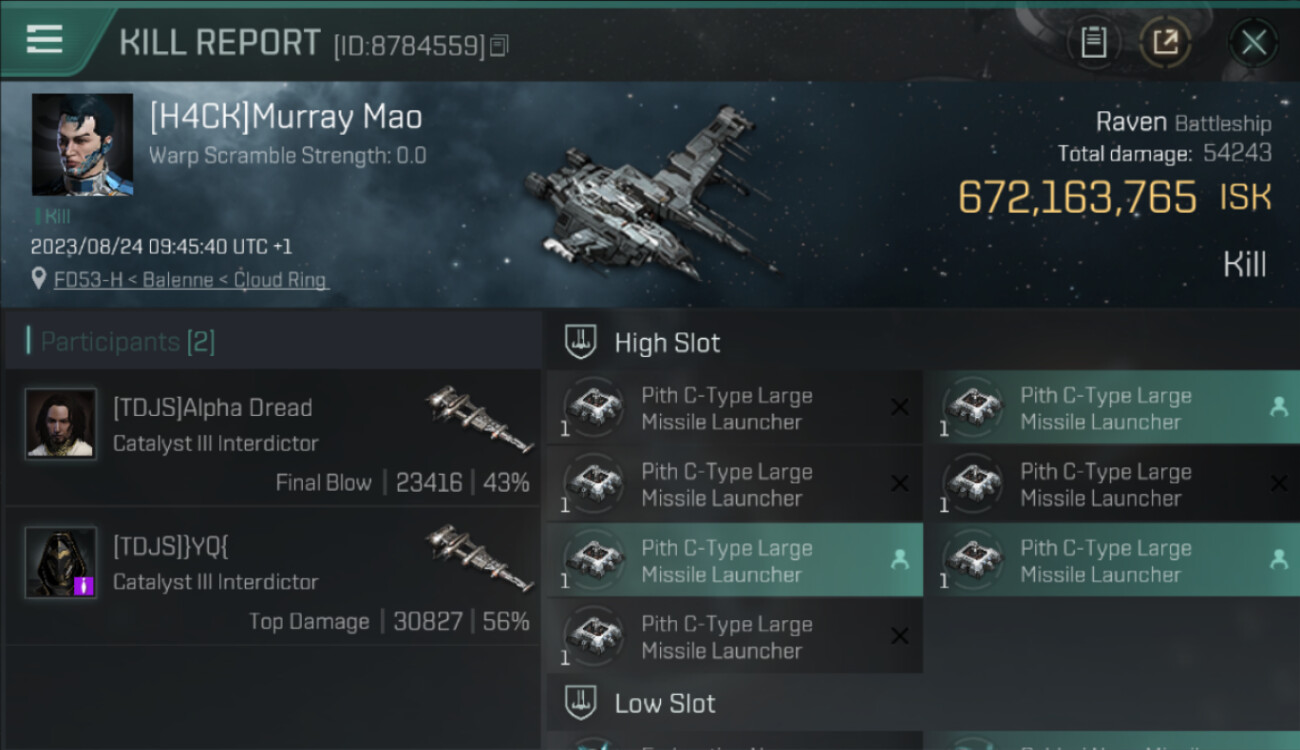
Task: Click the X mark on first launcher
Action: 899,407
